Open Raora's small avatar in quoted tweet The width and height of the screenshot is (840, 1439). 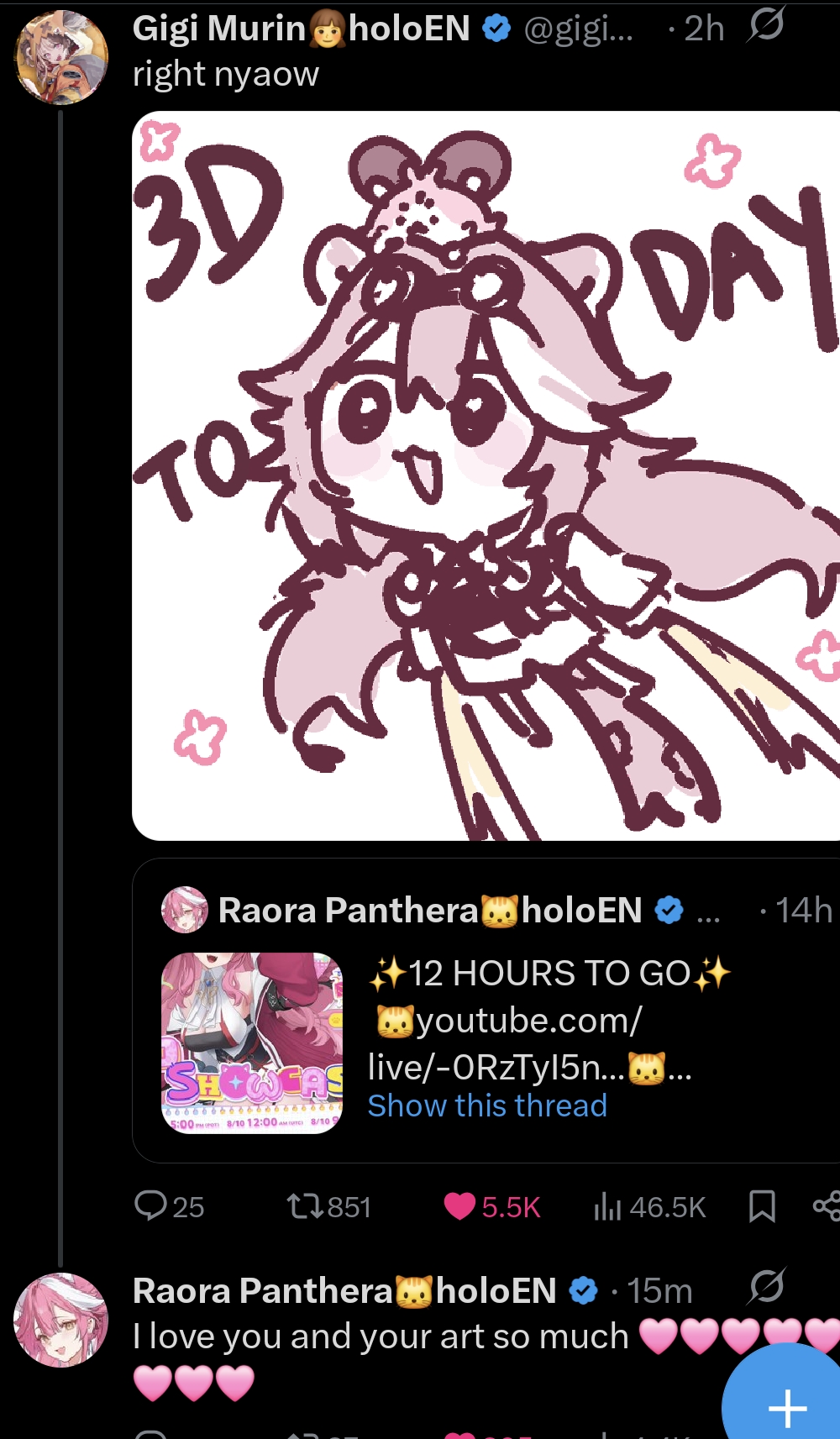(x=184, y=910)
